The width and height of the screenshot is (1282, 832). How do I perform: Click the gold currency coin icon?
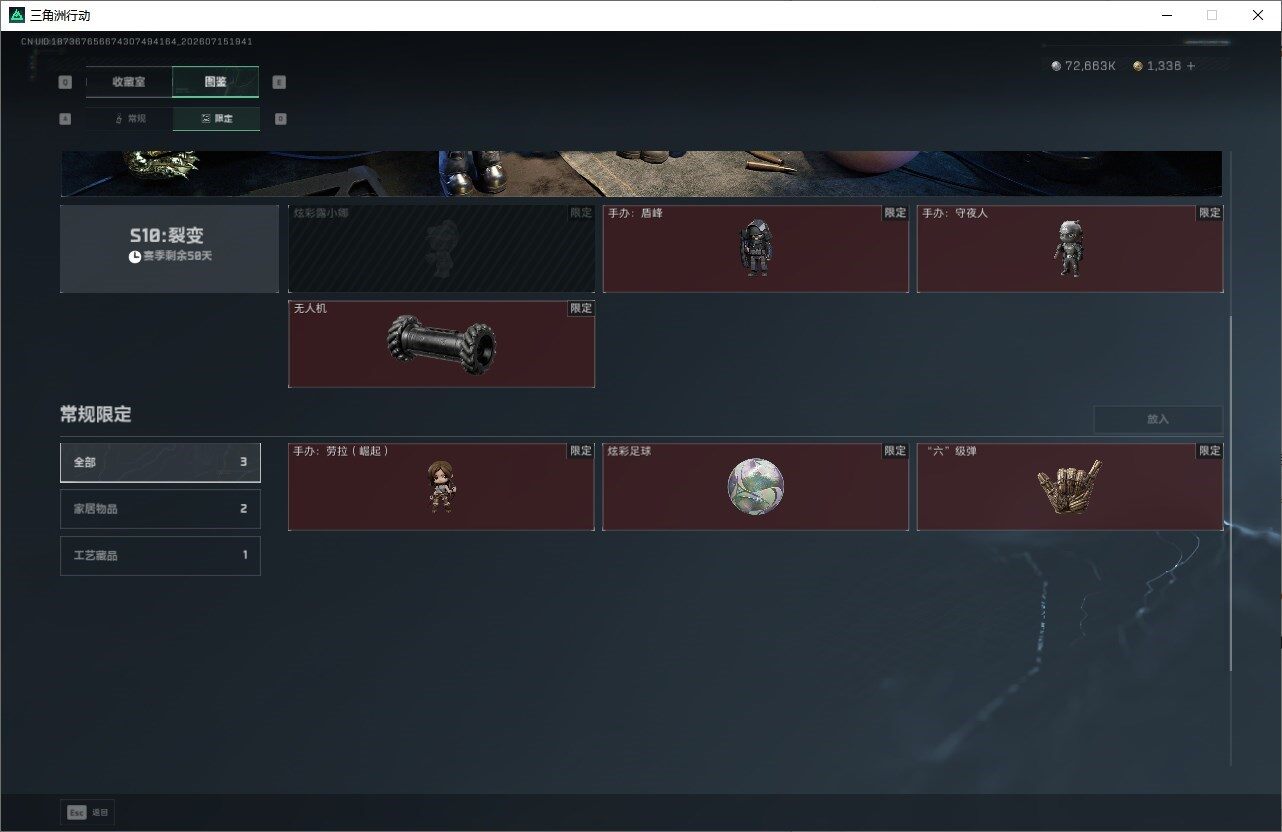coord(1138,66)
